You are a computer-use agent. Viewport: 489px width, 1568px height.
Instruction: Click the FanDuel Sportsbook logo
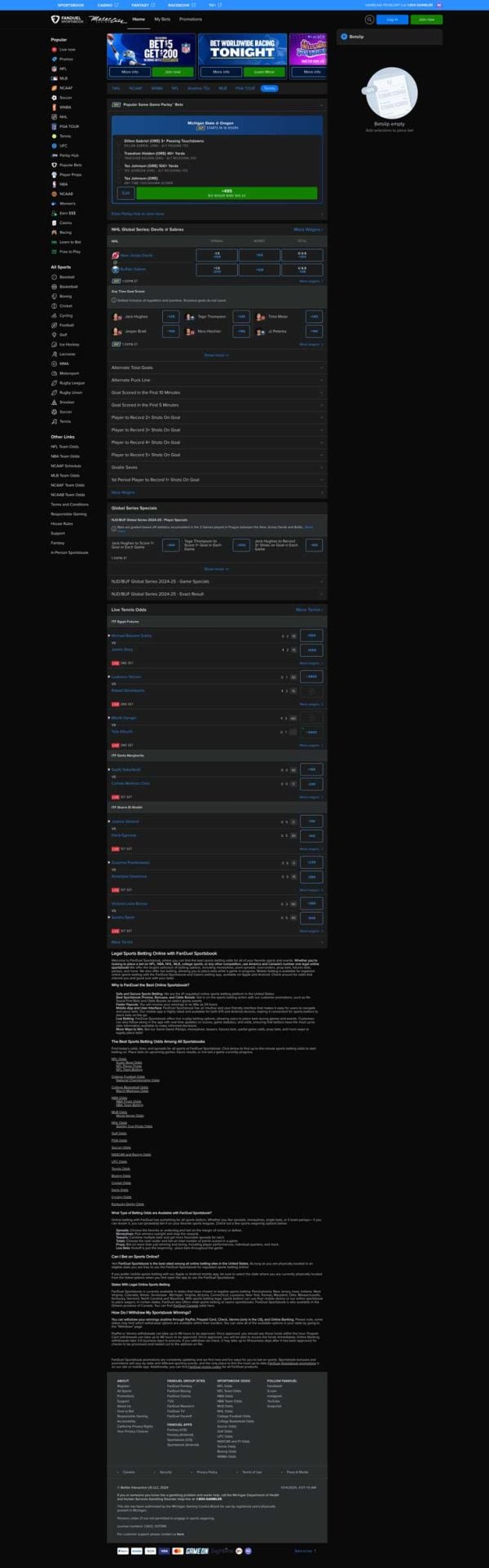pyautogui.click(x=68, y=19)
